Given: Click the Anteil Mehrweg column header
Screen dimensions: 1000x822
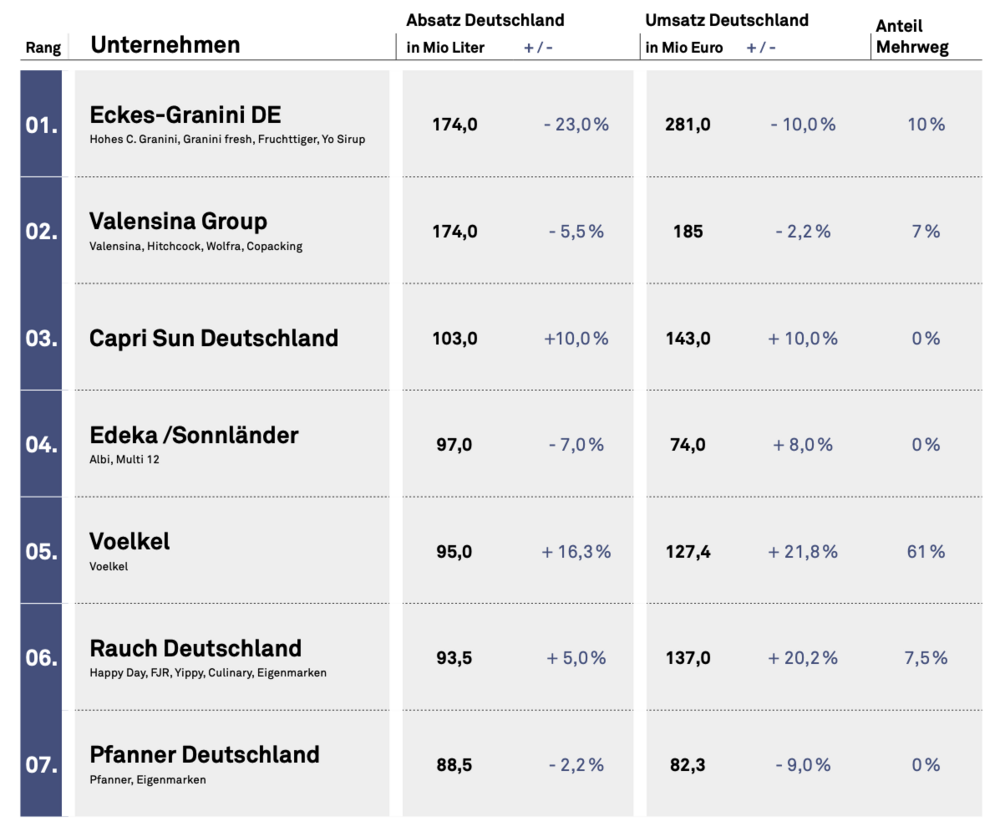Looking at the screenshot, I should pyautogui.click(x=912, y=36).
